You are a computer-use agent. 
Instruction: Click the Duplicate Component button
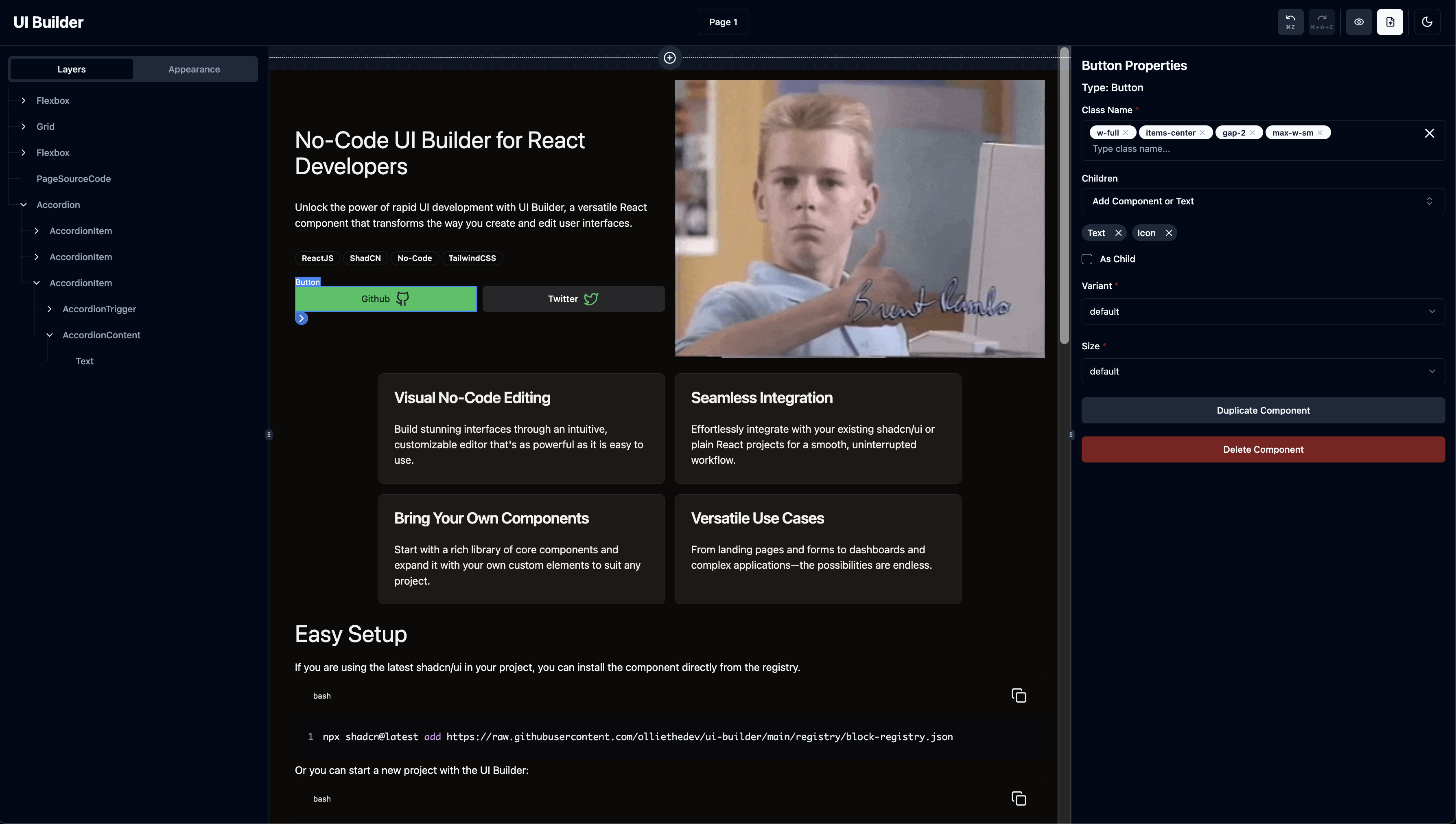click(x=1263, y=410)
